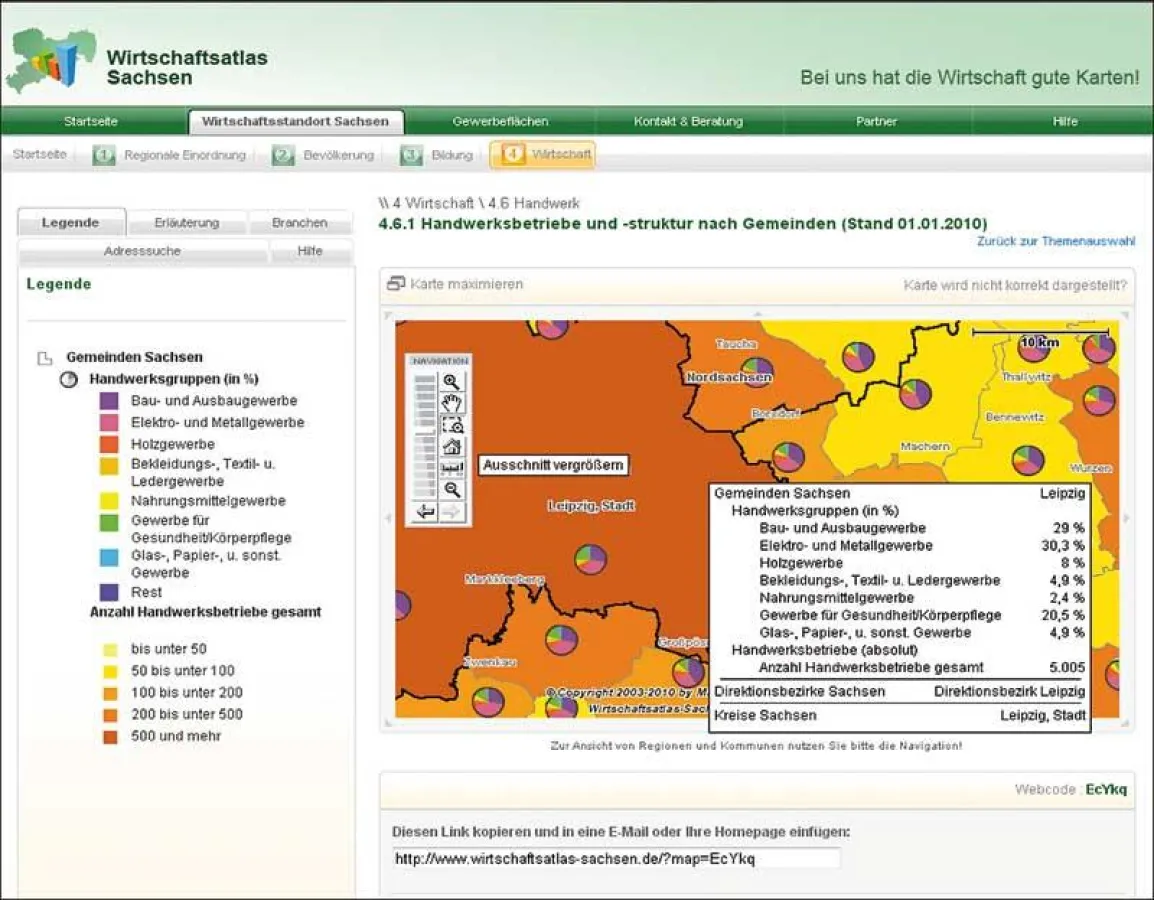This screenshot has width=1154, height=900.
Task: Select the zoom-in magnifier tool
Action: (x=452, y=382)
